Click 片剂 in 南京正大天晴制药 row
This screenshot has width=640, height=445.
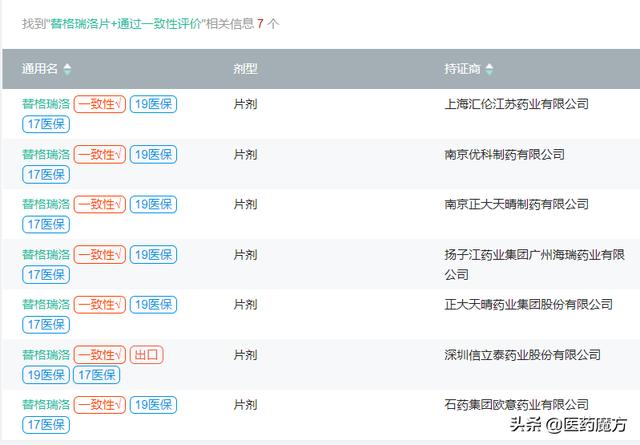click(x=245, y=204)
